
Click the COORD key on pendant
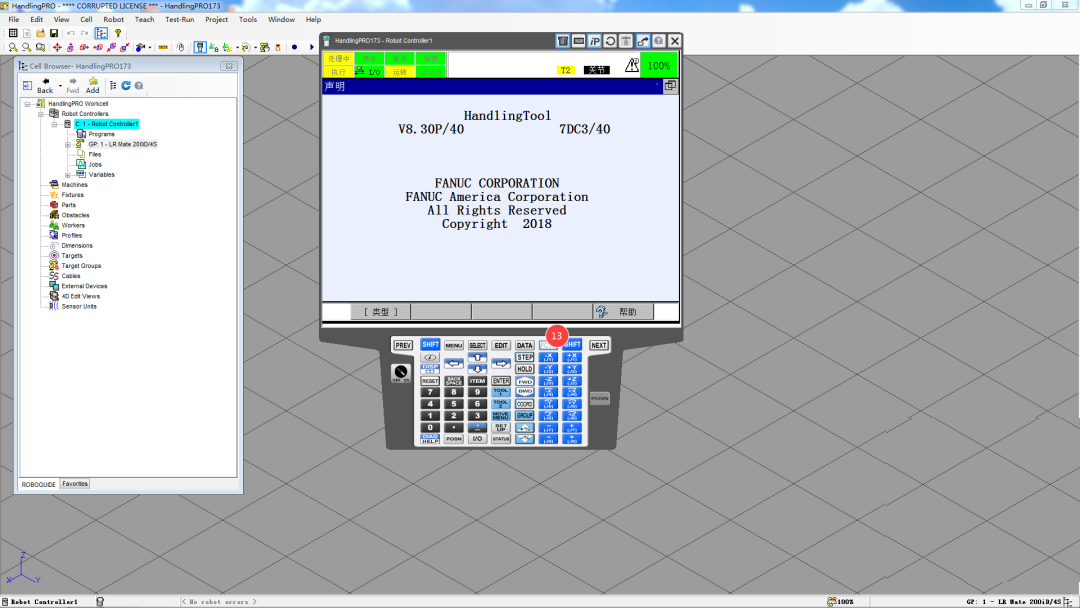pos(525,404)
